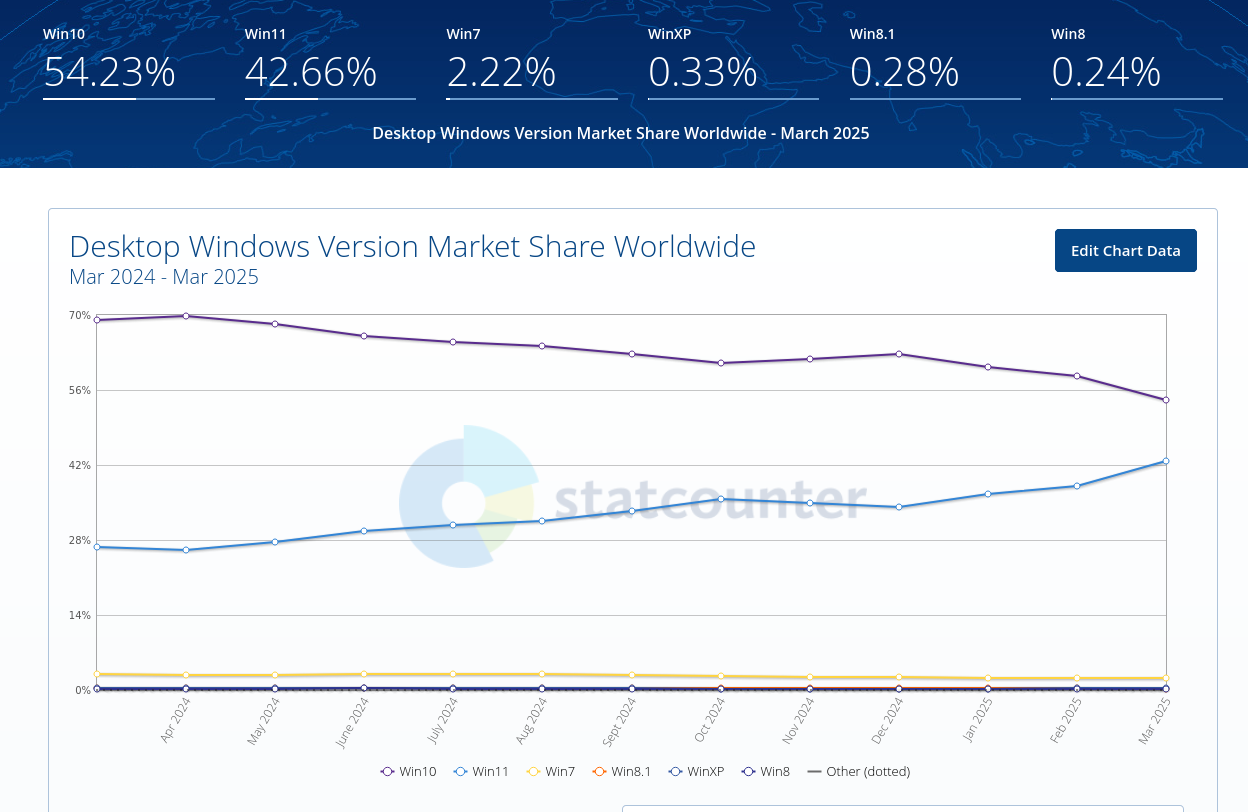Click the statcounter watermark logo
Screen dimensions: 1248x812
(x=464, y=497)
